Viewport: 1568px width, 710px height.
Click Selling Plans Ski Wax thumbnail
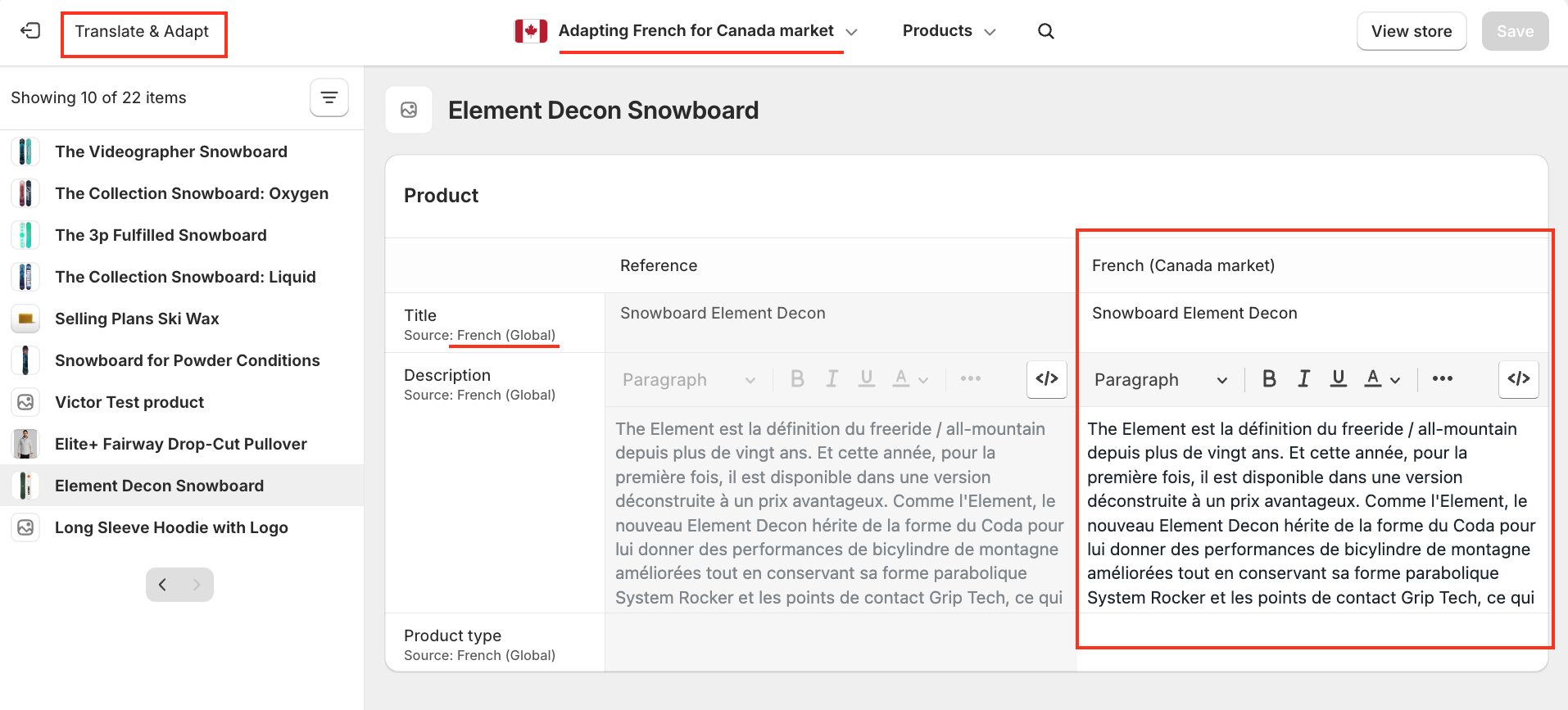coord(25,319)
